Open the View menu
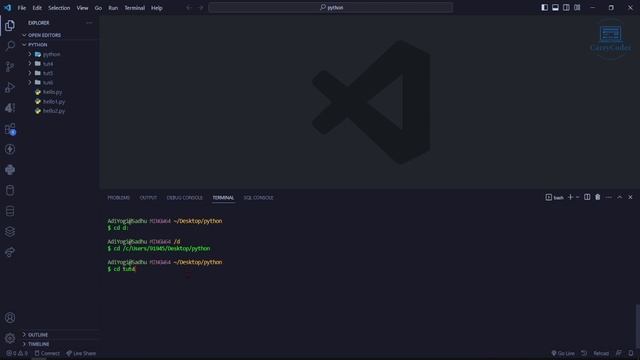This screenshot has width=640, height=360. [82, 8]
